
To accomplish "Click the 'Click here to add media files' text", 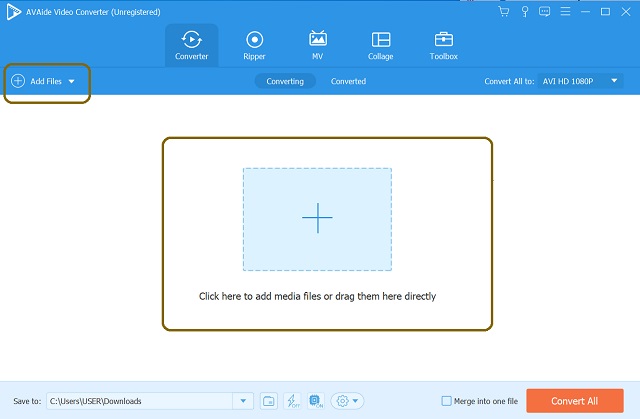I will pyautogui.click(x=317, y=296).
